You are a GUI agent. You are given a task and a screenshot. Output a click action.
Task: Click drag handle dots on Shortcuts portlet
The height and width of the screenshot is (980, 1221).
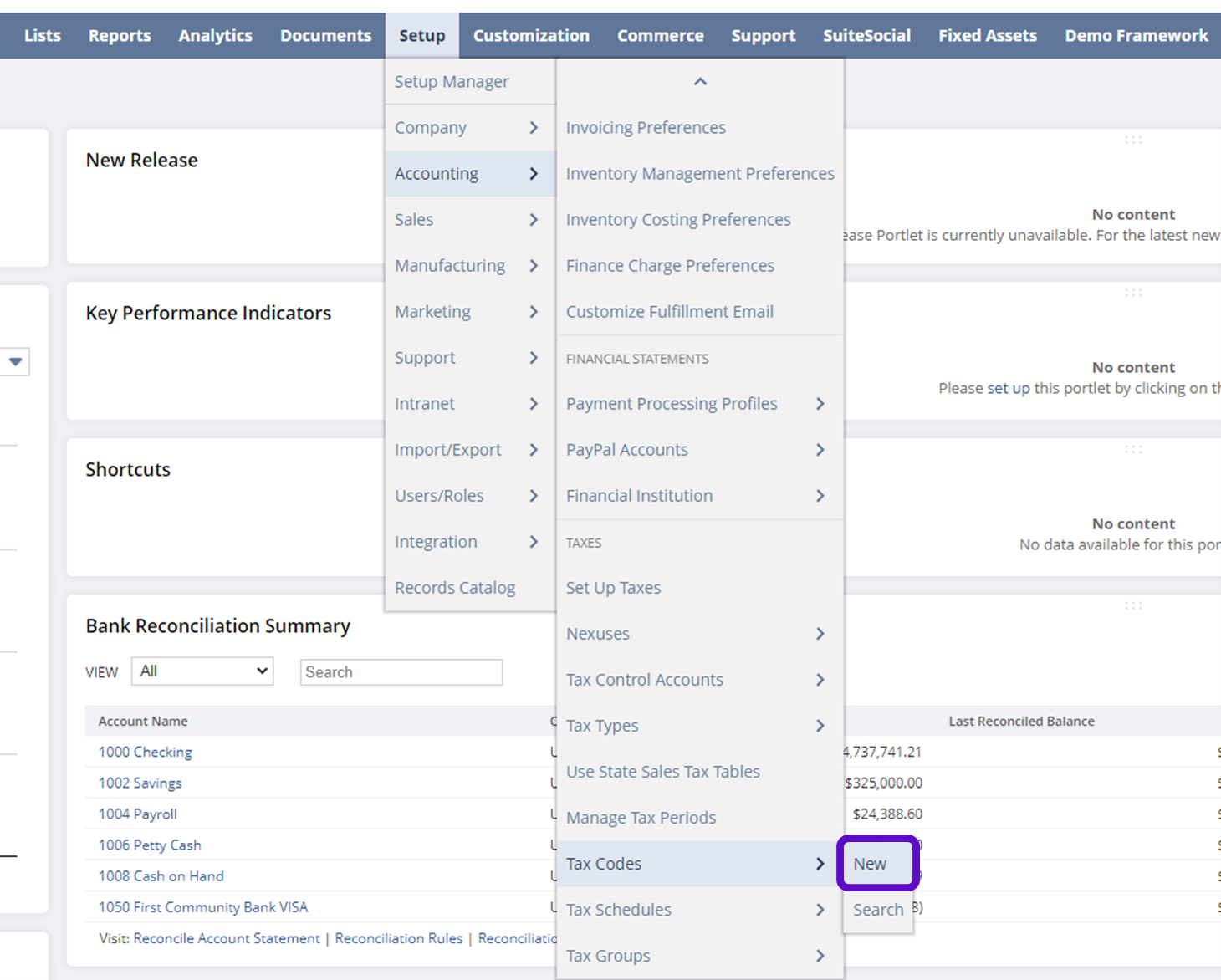point(1133,449)
